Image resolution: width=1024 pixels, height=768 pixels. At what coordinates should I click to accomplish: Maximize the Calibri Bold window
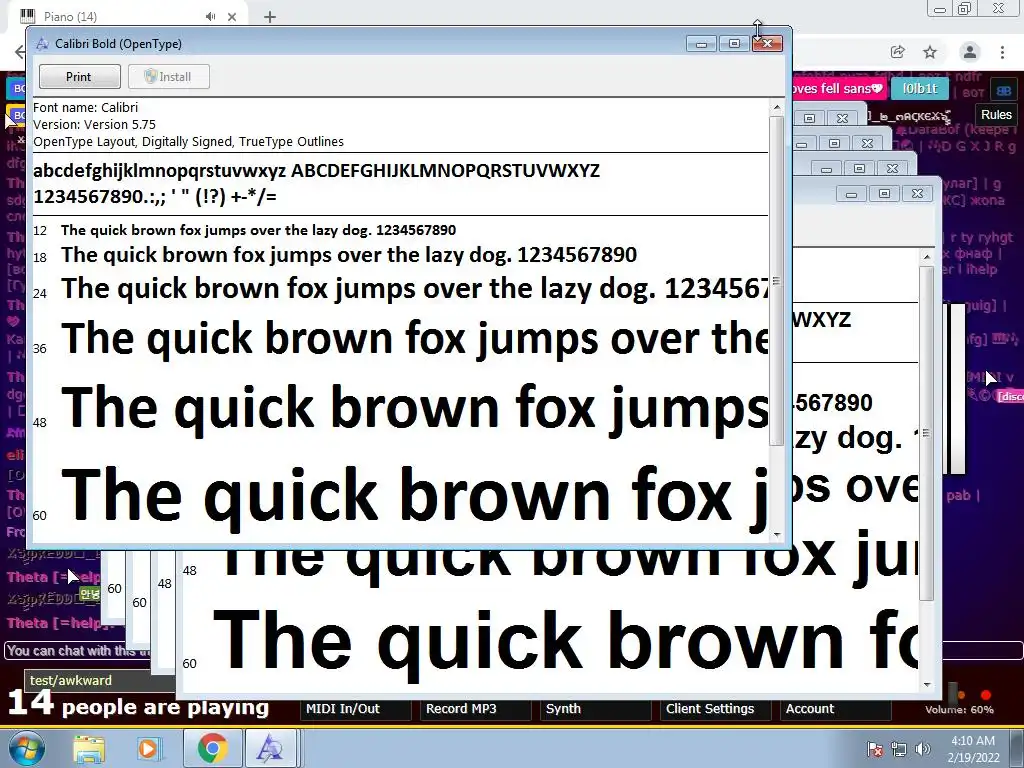735,44
